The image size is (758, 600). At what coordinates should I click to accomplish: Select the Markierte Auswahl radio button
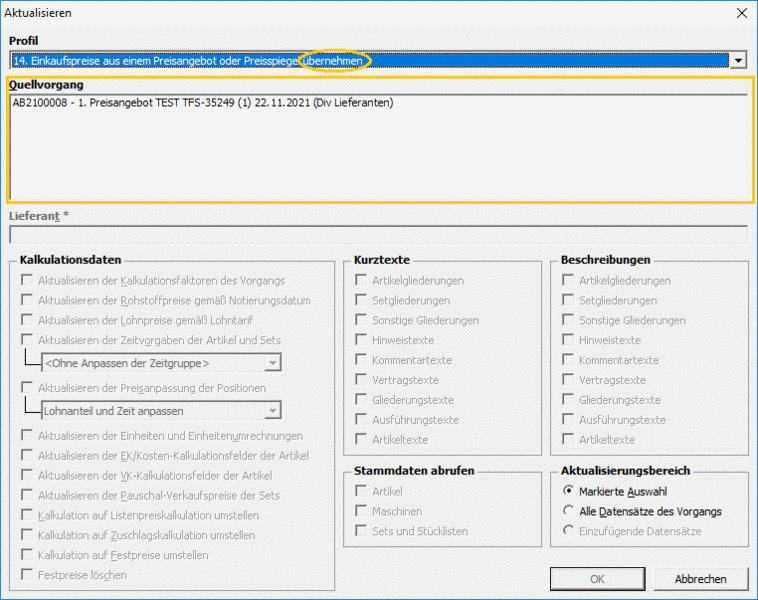point(568,491)
